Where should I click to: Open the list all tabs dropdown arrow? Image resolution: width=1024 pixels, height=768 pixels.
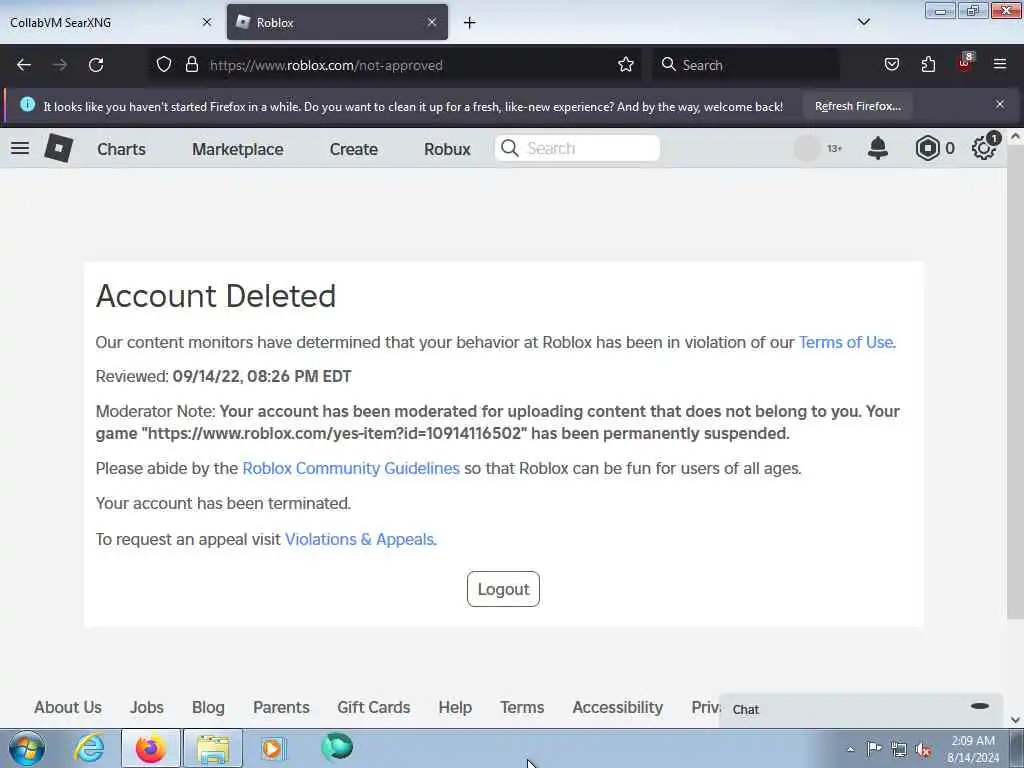[863, 22]
